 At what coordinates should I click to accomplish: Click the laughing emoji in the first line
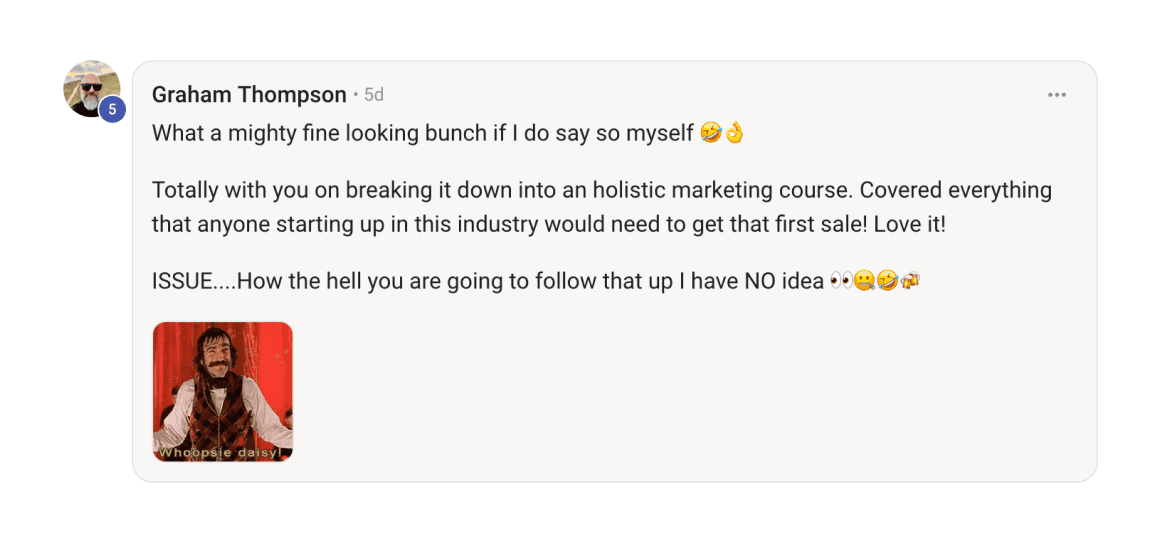711,133
